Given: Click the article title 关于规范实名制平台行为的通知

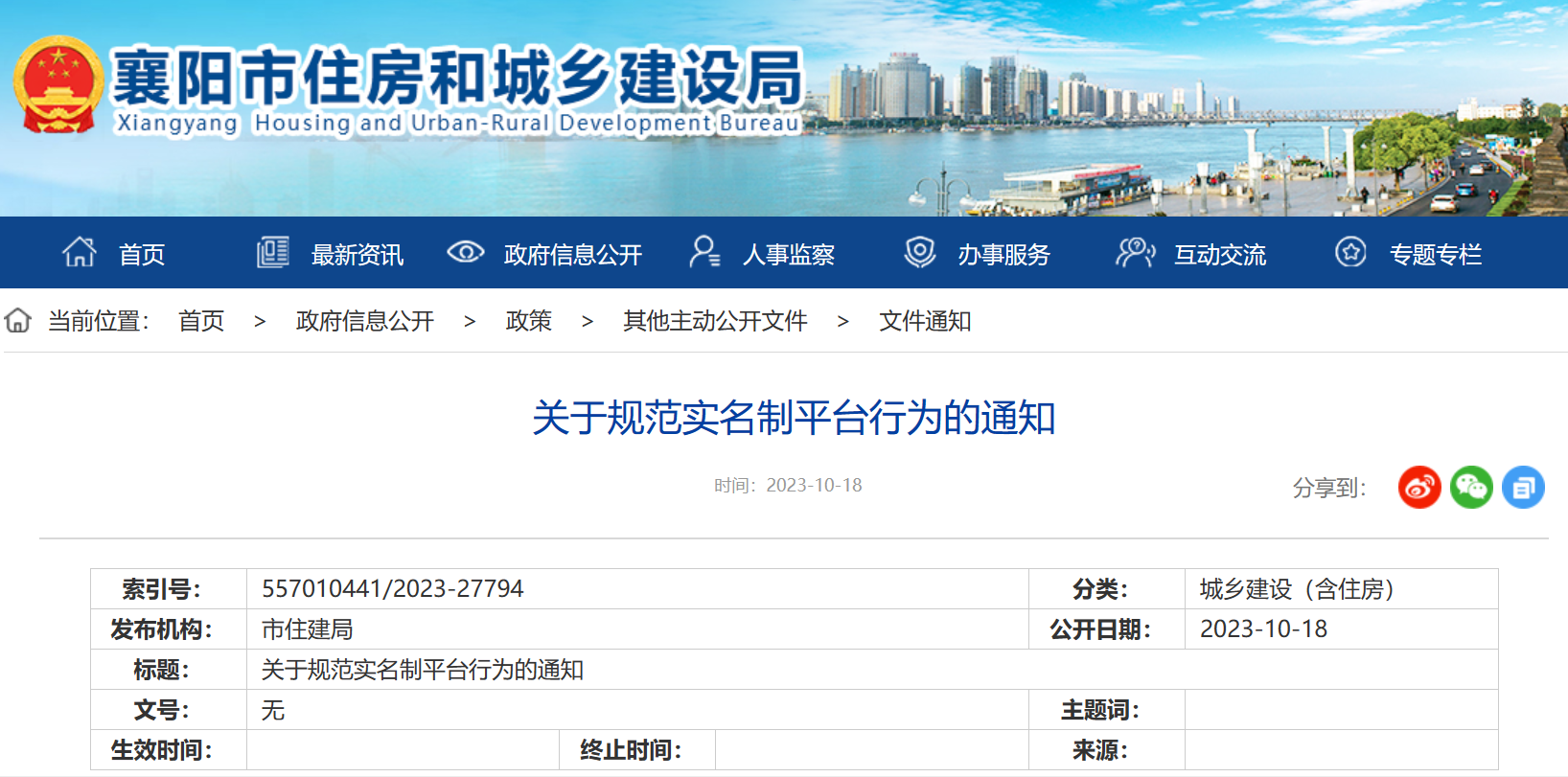Looking at the screenshot, I should tap(794, 419).
